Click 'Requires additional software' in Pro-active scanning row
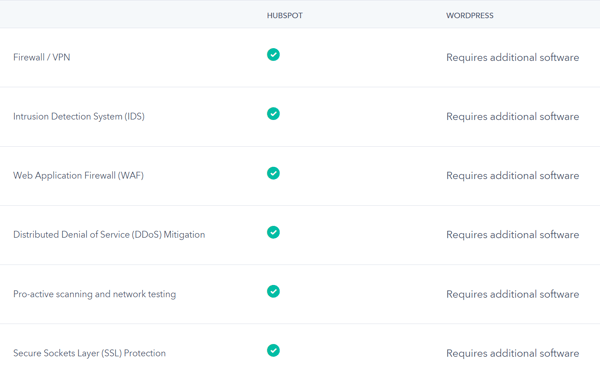This screenshot has width=600, height=379. [x=512, y=294]
